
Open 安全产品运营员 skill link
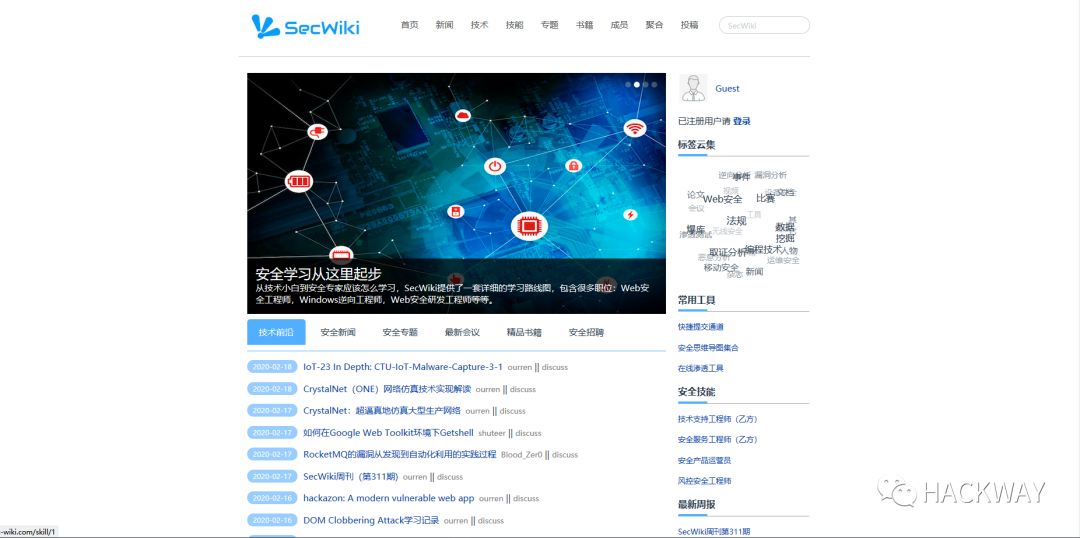[x=705, y=460]
